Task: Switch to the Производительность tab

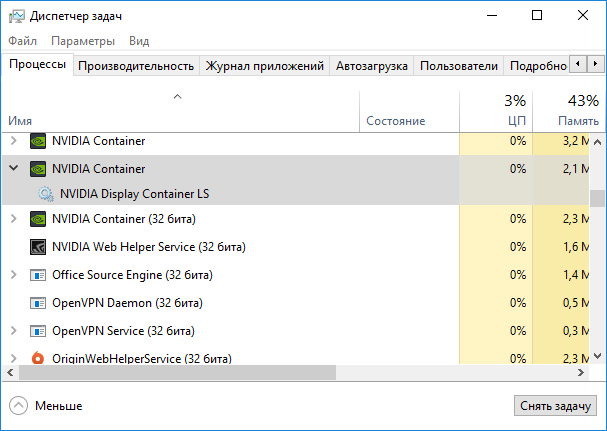Action: (x=136, y=66)
